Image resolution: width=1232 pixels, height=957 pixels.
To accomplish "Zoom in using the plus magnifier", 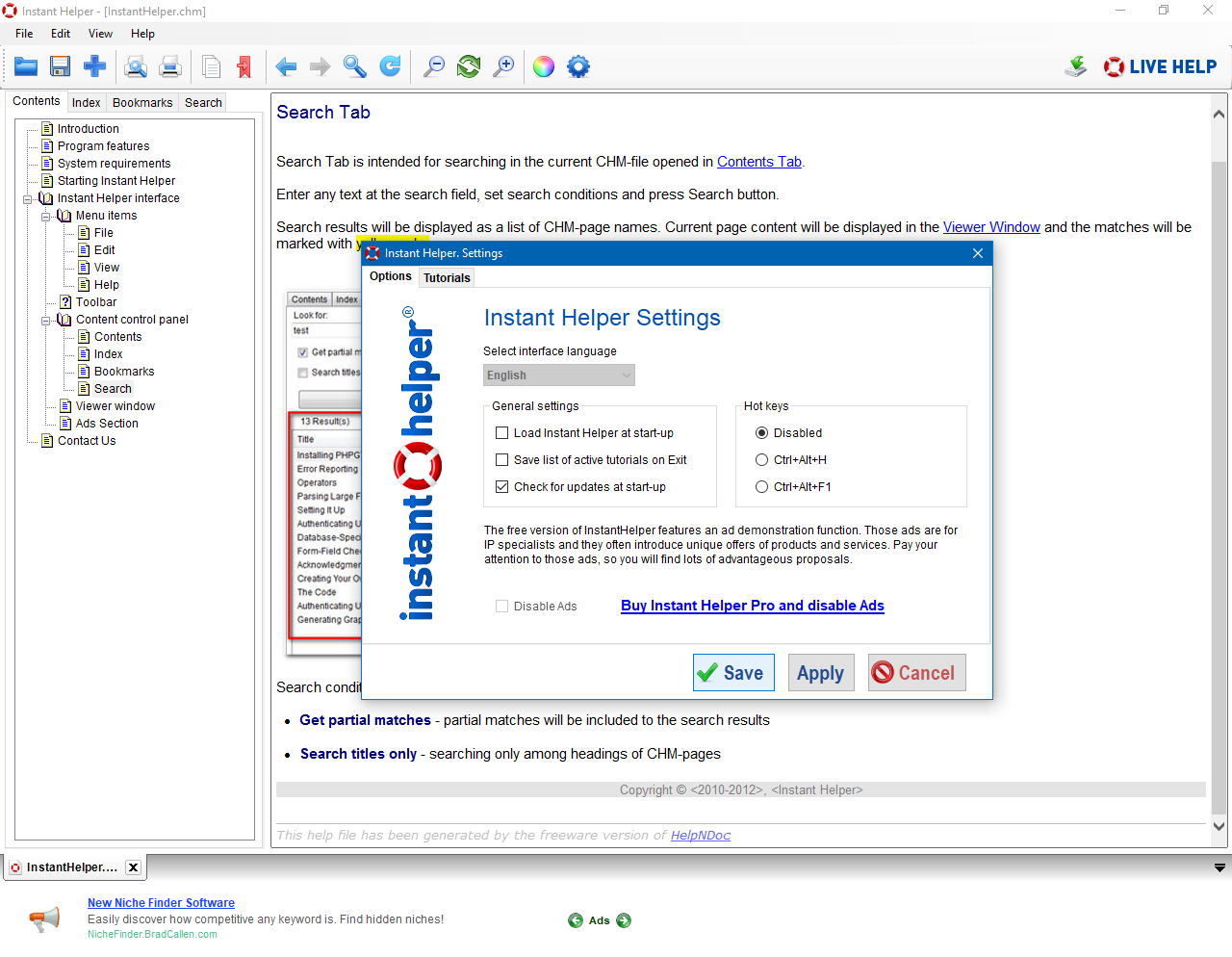I will (x=503, y=66).
